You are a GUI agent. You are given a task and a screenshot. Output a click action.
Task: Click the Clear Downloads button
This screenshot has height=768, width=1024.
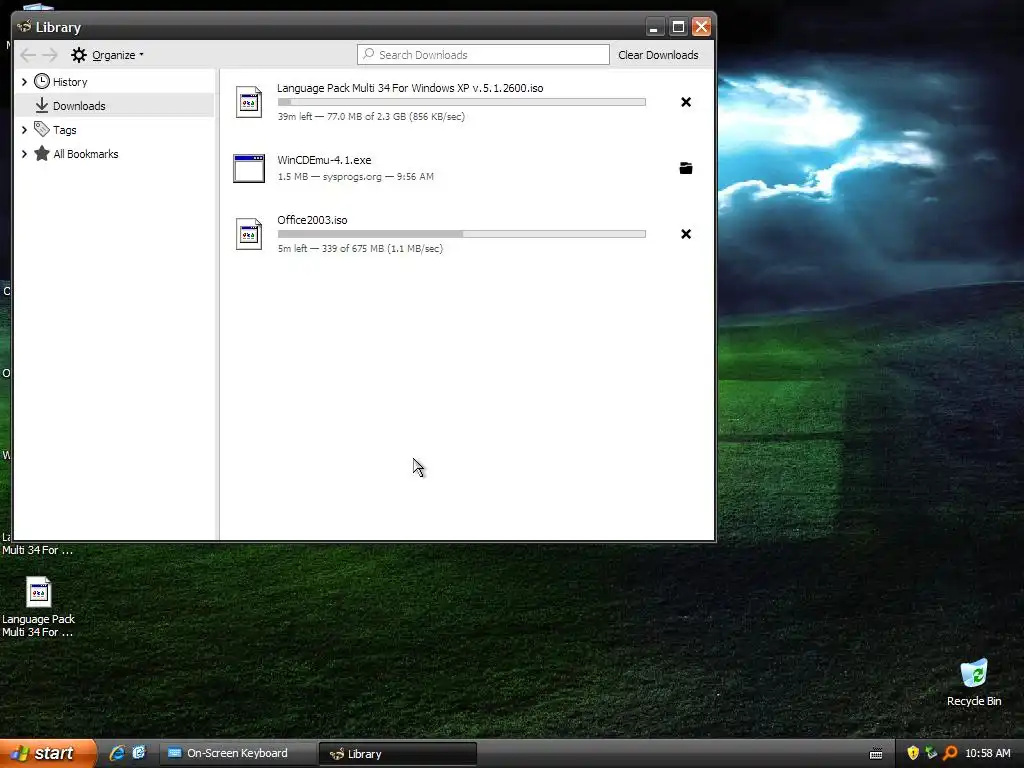658,55
